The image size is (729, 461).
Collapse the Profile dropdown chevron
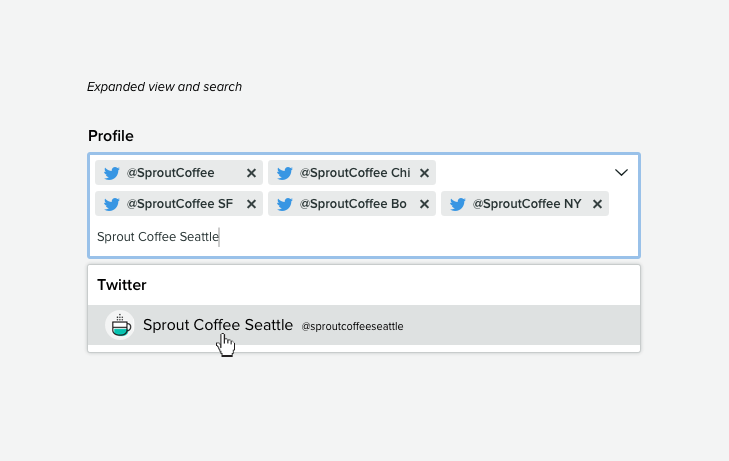621,172
